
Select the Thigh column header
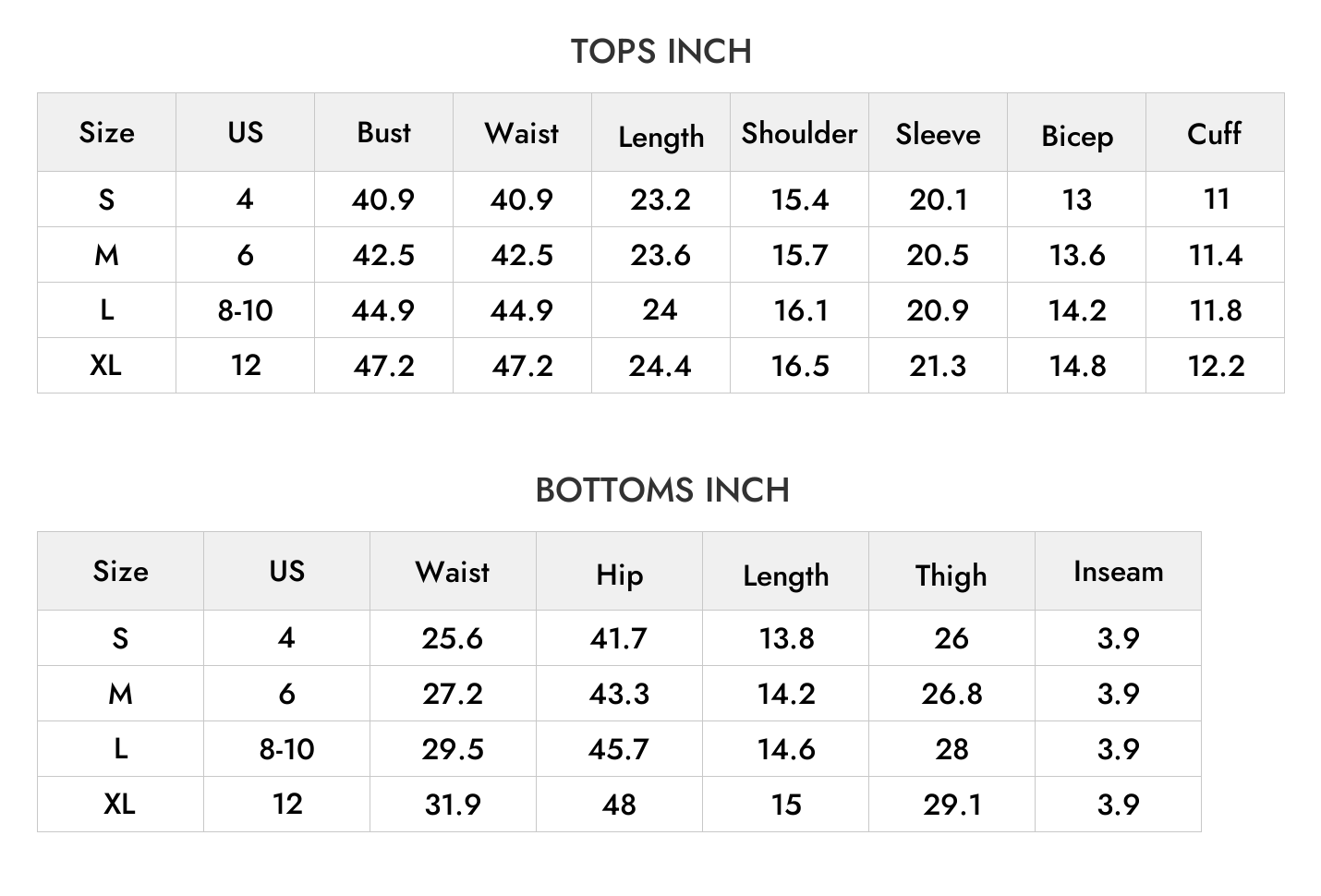(x=951, y=575)
